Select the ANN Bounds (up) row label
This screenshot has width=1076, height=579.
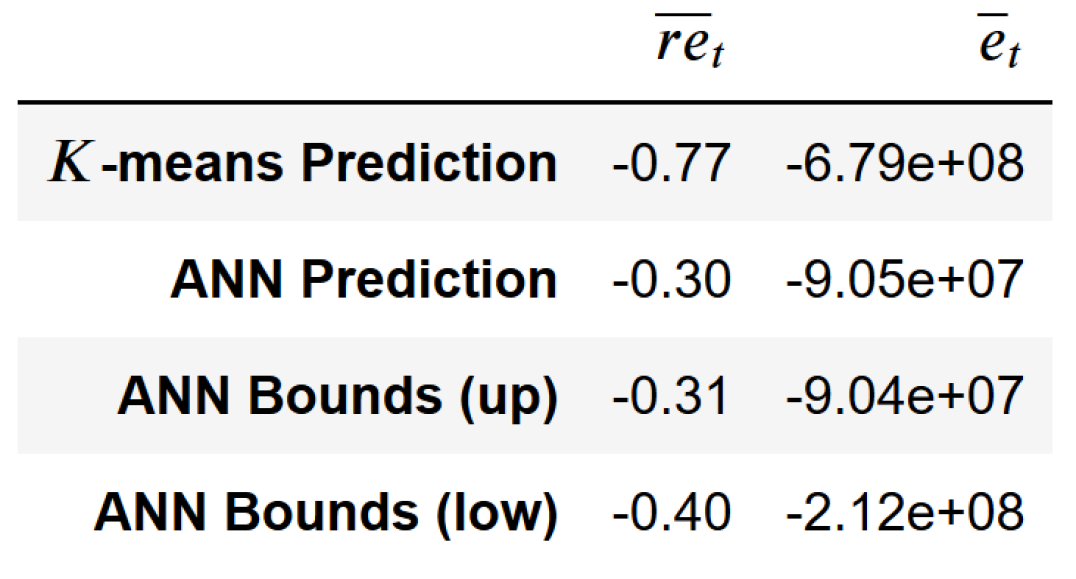point(336,396)
